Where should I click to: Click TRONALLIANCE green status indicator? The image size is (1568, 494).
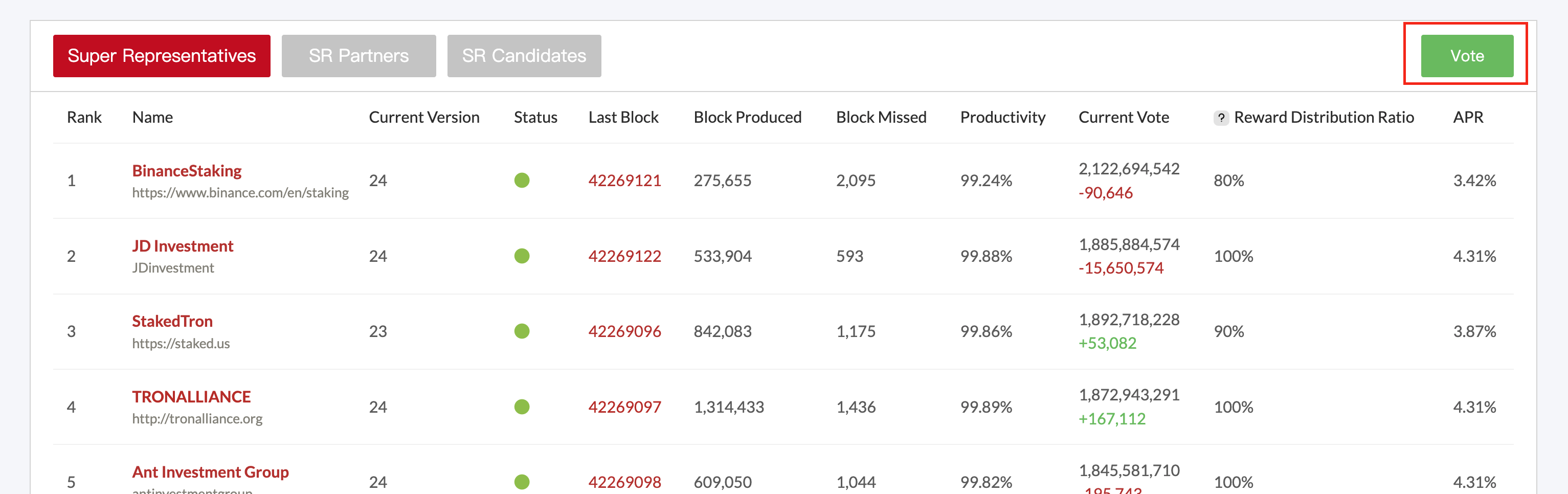(522, 407)
